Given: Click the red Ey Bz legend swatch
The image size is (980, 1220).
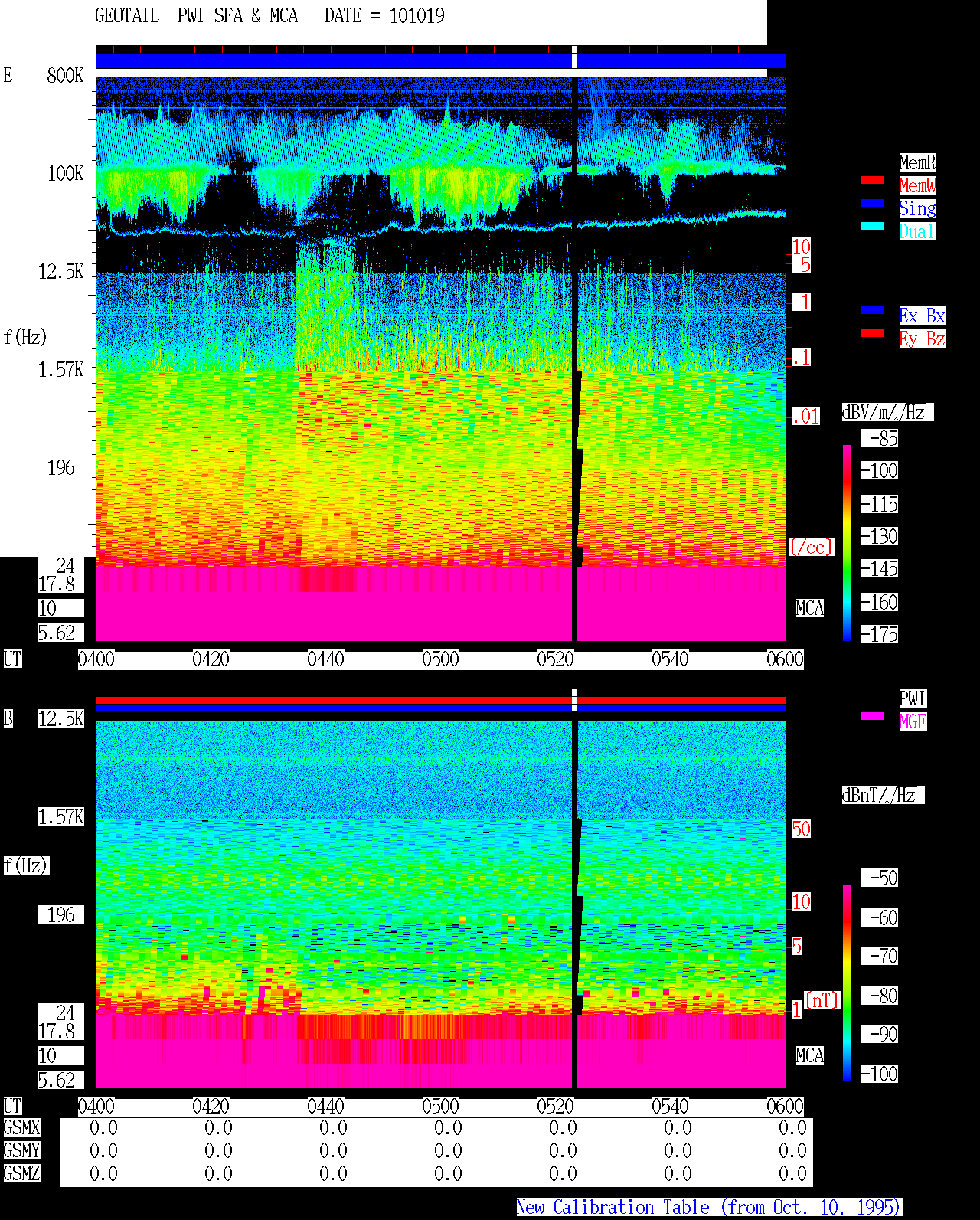Looking at the screenshot, I should (873, 333).
